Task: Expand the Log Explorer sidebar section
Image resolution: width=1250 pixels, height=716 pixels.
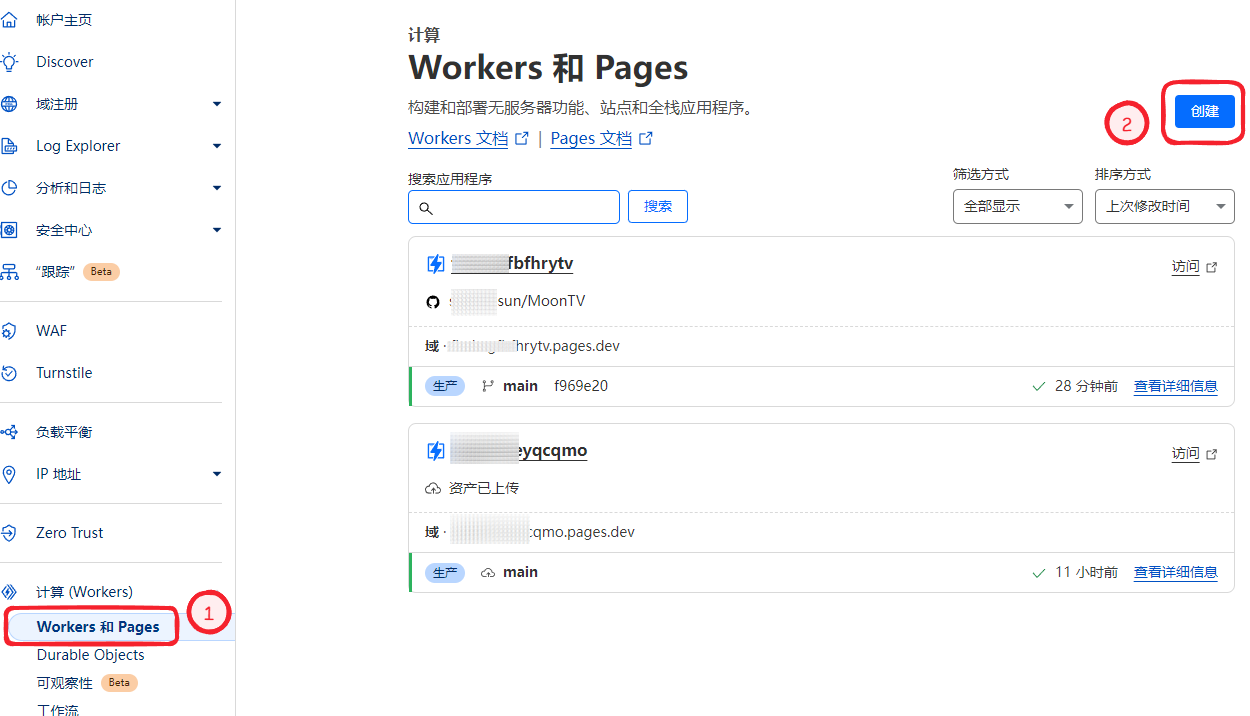Action: pyautogui.click(x=217, y=146)
